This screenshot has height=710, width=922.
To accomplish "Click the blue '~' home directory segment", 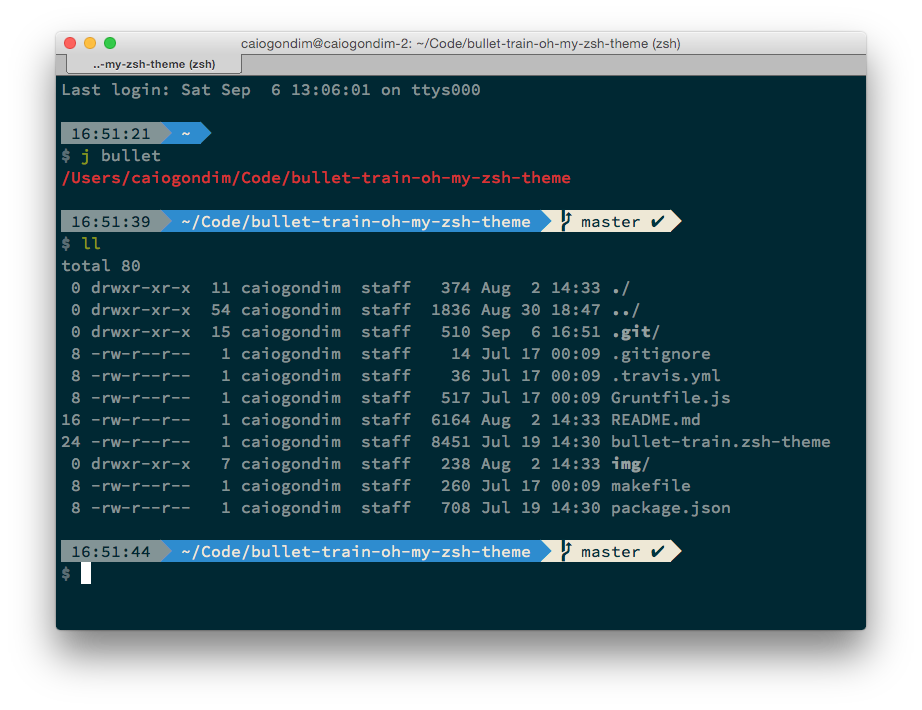I will [186, 133].
